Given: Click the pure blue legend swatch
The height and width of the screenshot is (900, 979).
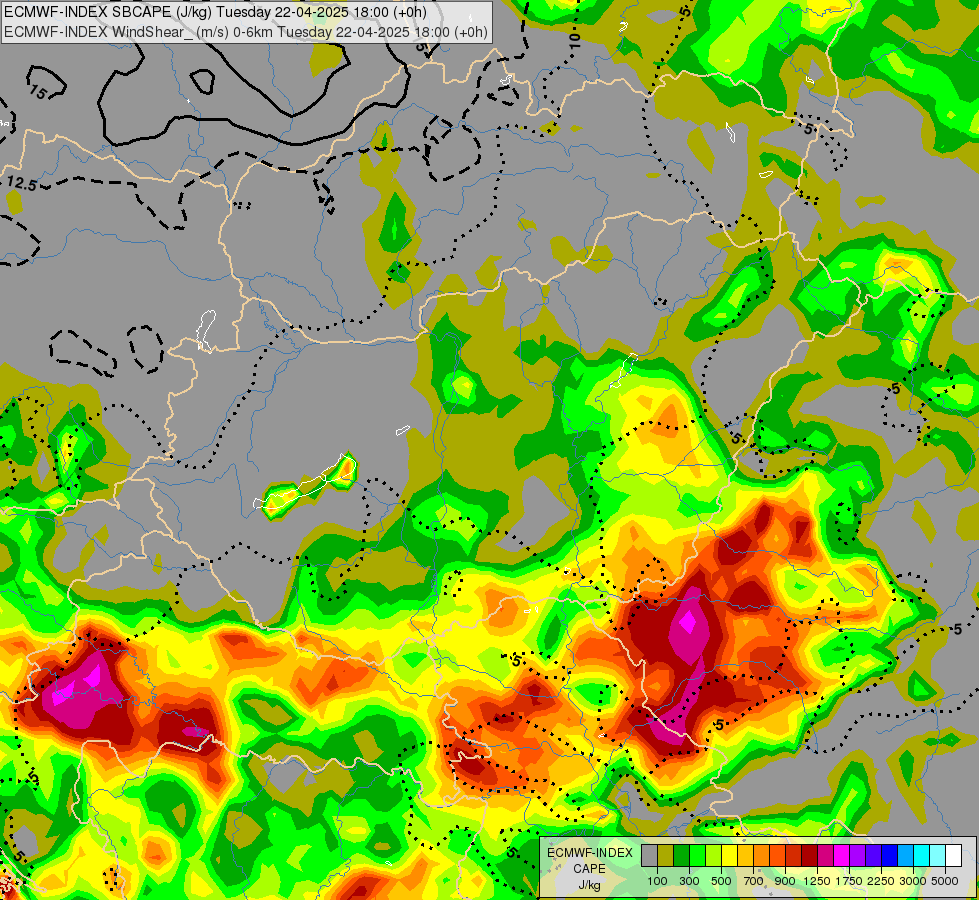Looking at the screenshot, I should pyautogui.click(x=890, y=855).
